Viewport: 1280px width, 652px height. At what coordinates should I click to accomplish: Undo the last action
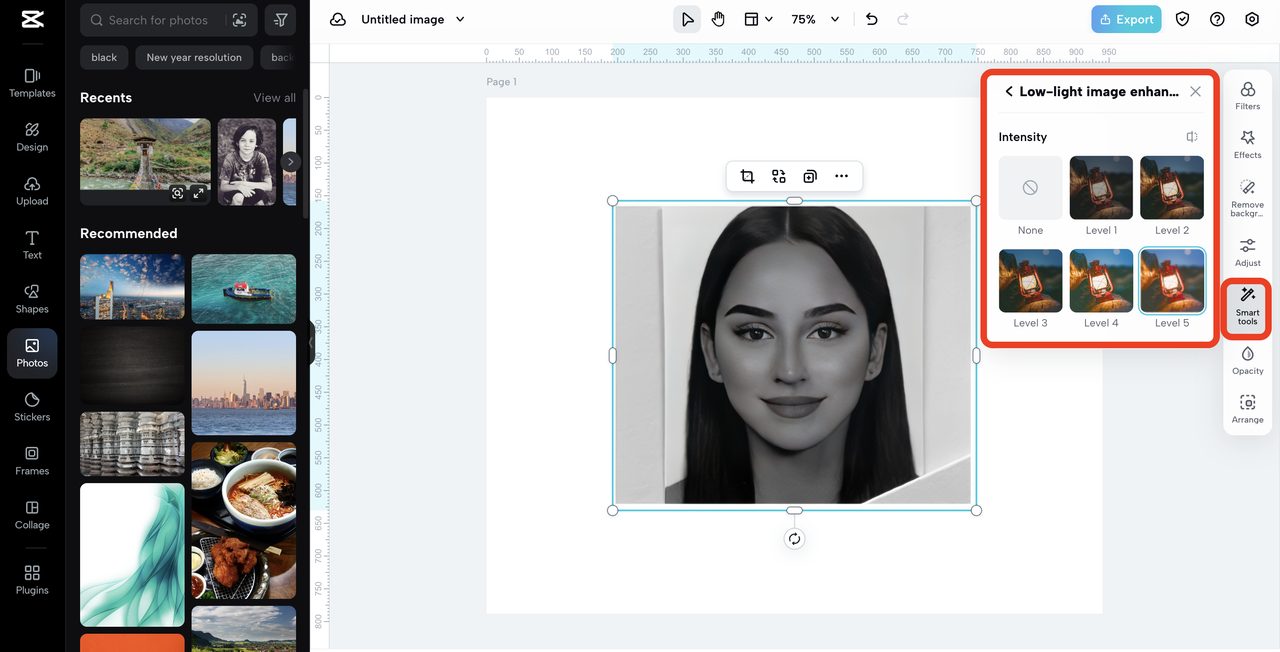point(871,19)
